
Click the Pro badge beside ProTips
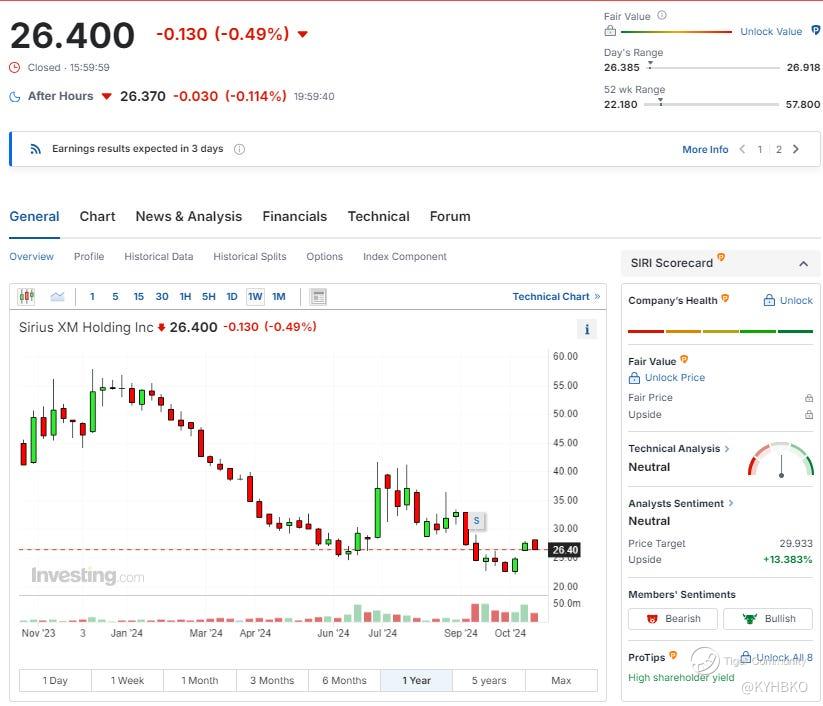pyautogui.click(x=673, y=655)
